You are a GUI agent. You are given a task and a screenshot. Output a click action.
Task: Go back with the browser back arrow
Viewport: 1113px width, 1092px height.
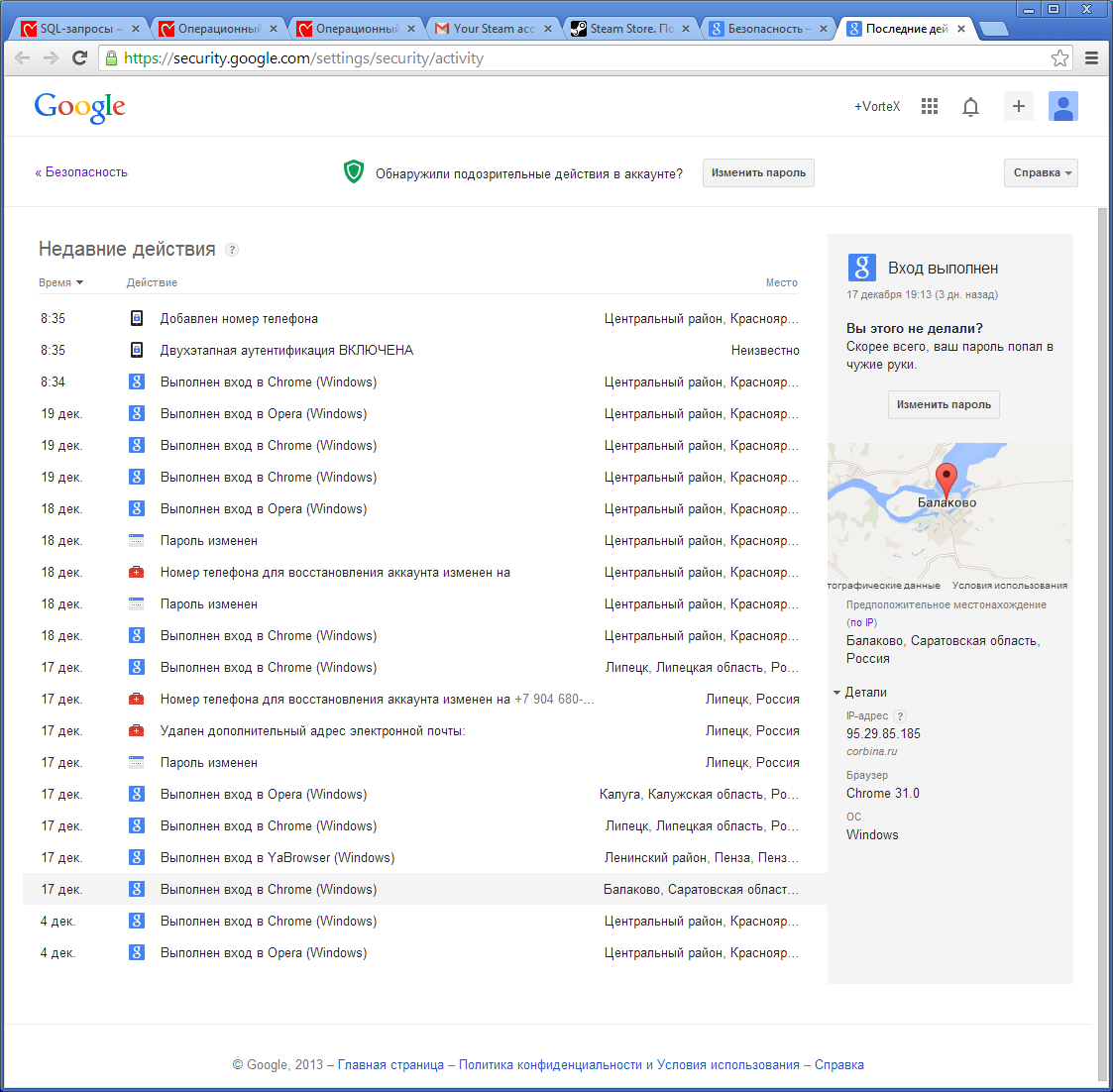(x=22, y=58)
